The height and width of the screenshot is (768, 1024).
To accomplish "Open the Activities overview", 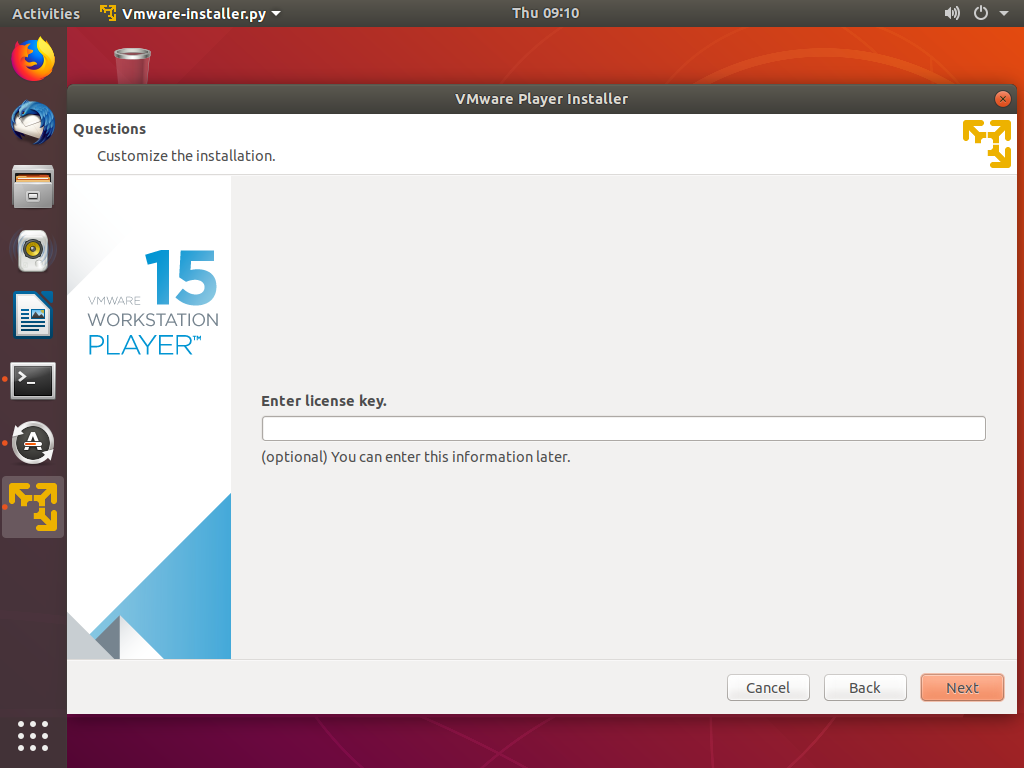I will tap(46, 13).
